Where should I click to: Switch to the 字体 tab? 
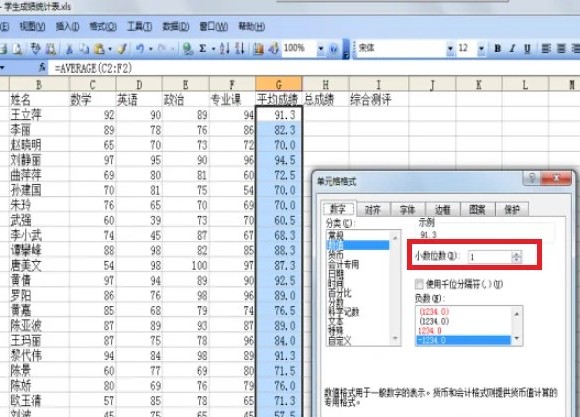click(x=407, y=210)
